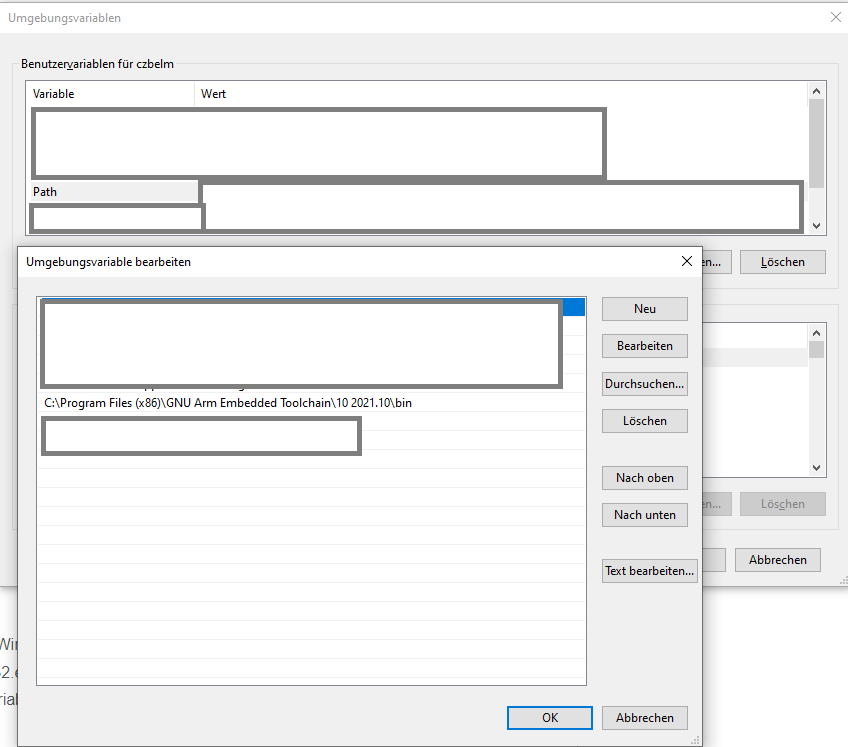
Task: Open the Durchsuchen file browser
Action: [x=644, y=383]
